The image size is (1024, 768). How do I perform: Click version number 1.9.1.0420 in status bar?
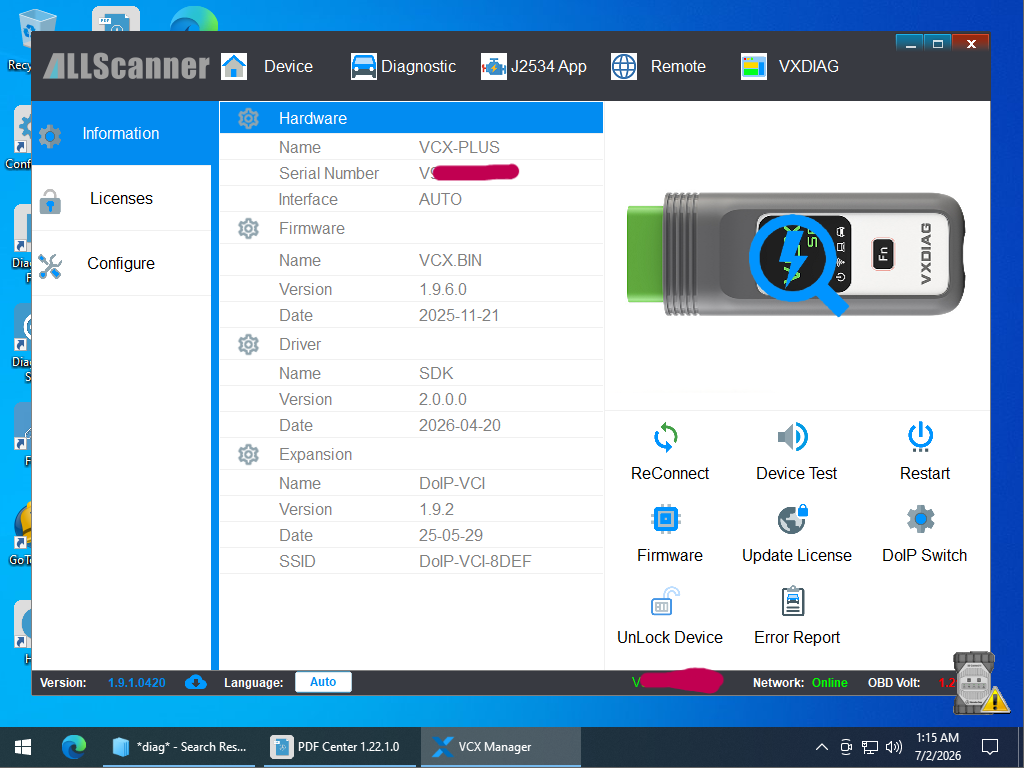[136, 682]
